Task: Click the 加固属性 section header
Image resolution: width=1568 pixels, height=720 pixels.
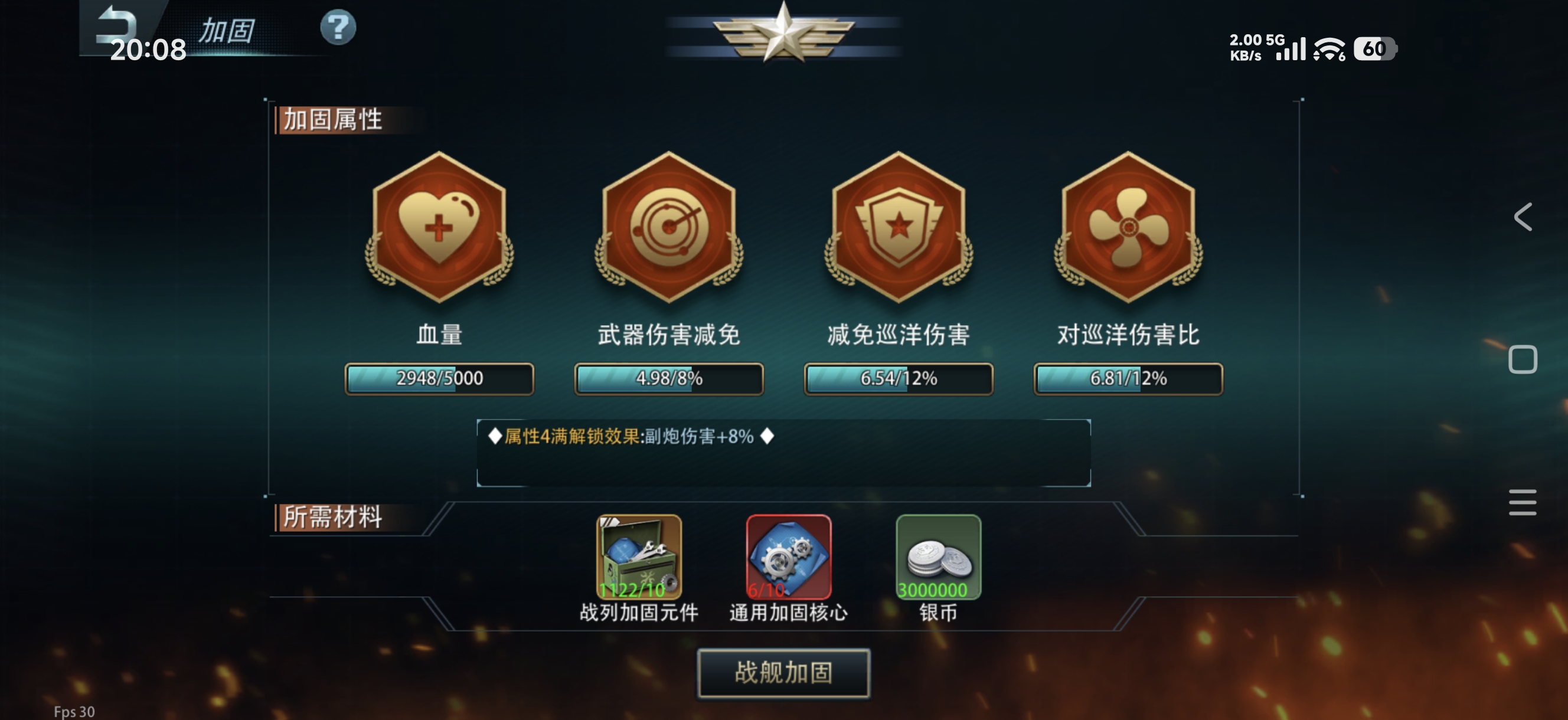Action: 333,119
